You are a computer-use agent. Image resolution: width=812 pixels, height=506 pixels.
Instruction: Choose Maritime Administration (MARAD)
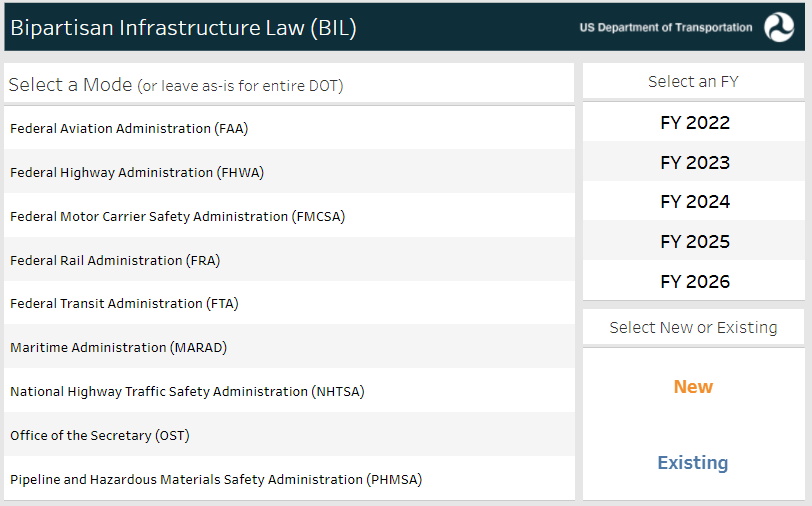(119, 347)
